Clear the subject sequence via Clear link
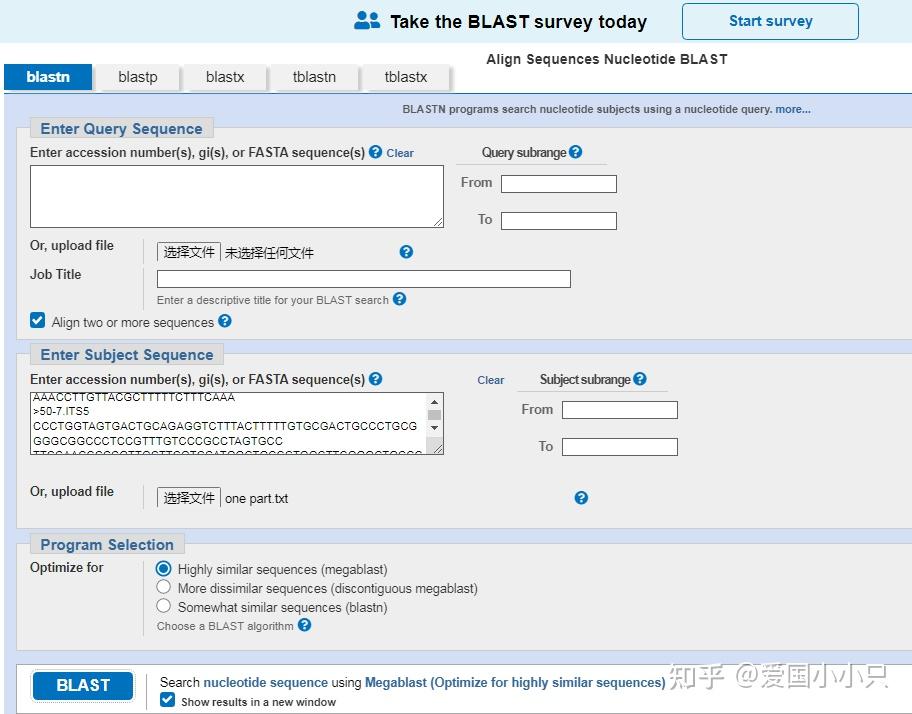The height and width of the screenshot is (714, 912). pos(490,380)
